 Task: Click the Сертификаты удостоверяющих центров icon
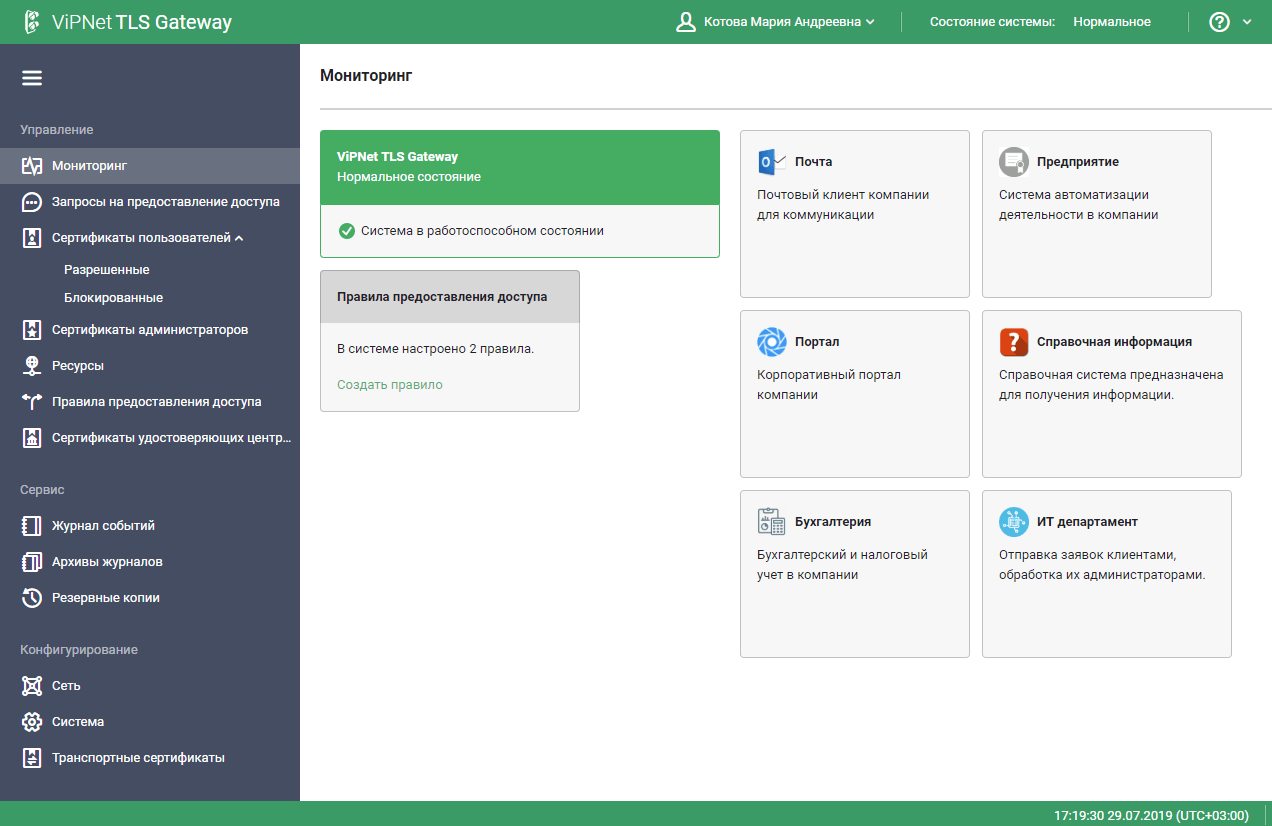pos(32,438)
